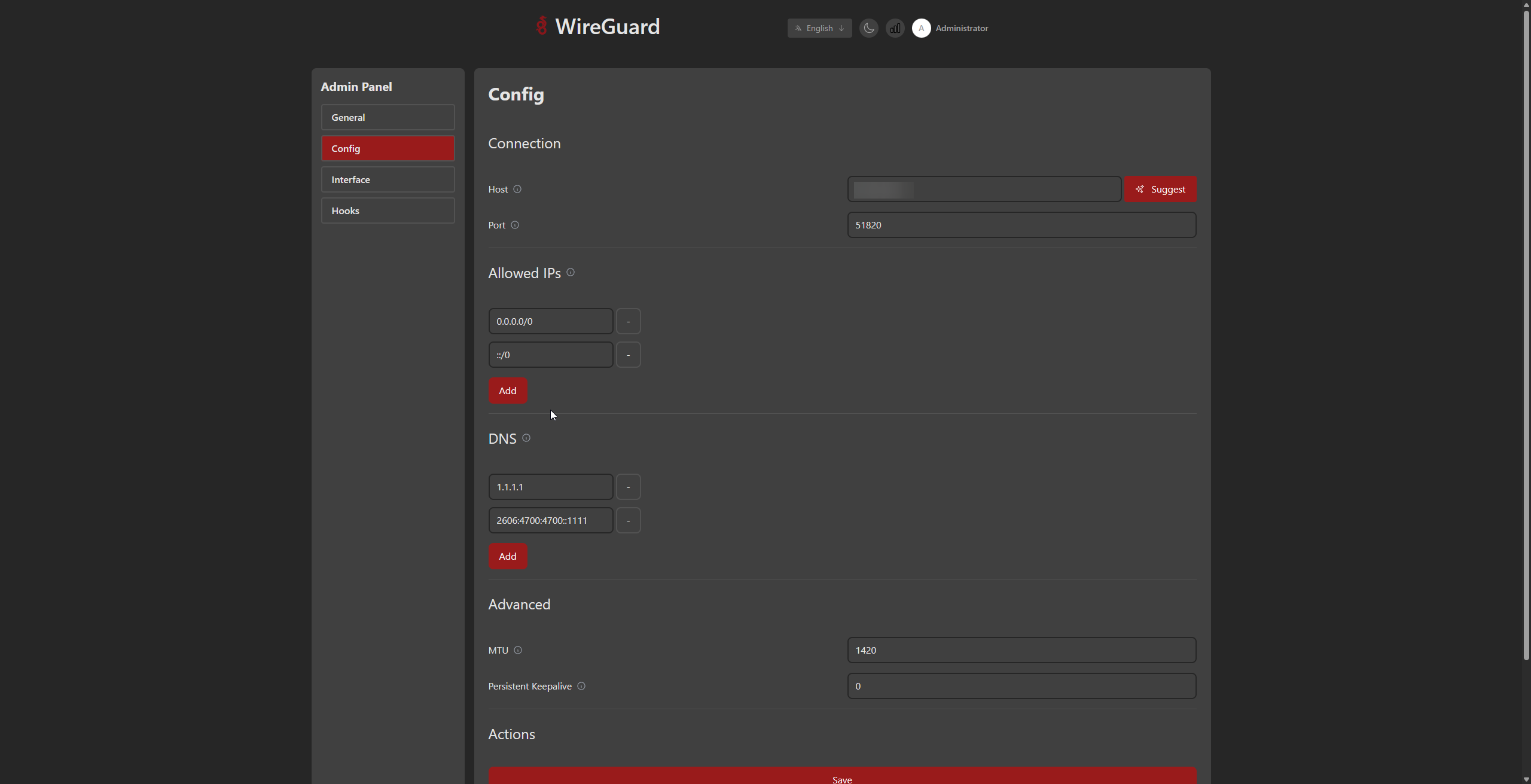Click the WireGuard logo icon
1531x784 pixels.
click(x=541, y=26)
